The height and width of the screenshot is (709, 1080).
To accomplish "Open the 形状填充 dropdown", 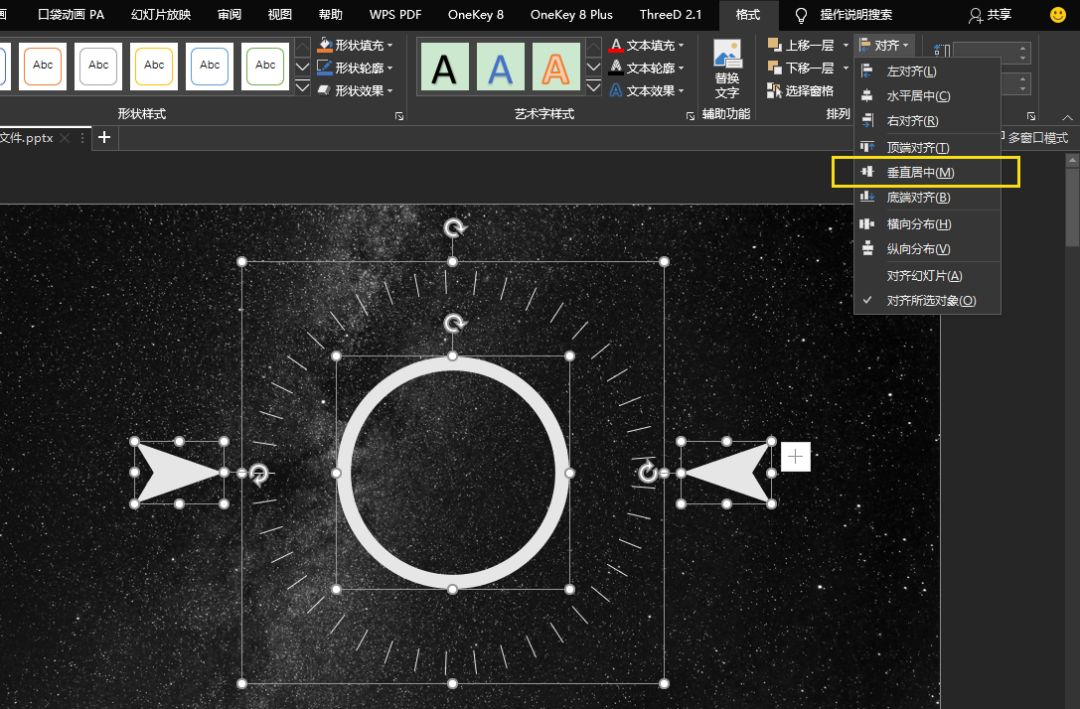I will click(x=355, y=45).
